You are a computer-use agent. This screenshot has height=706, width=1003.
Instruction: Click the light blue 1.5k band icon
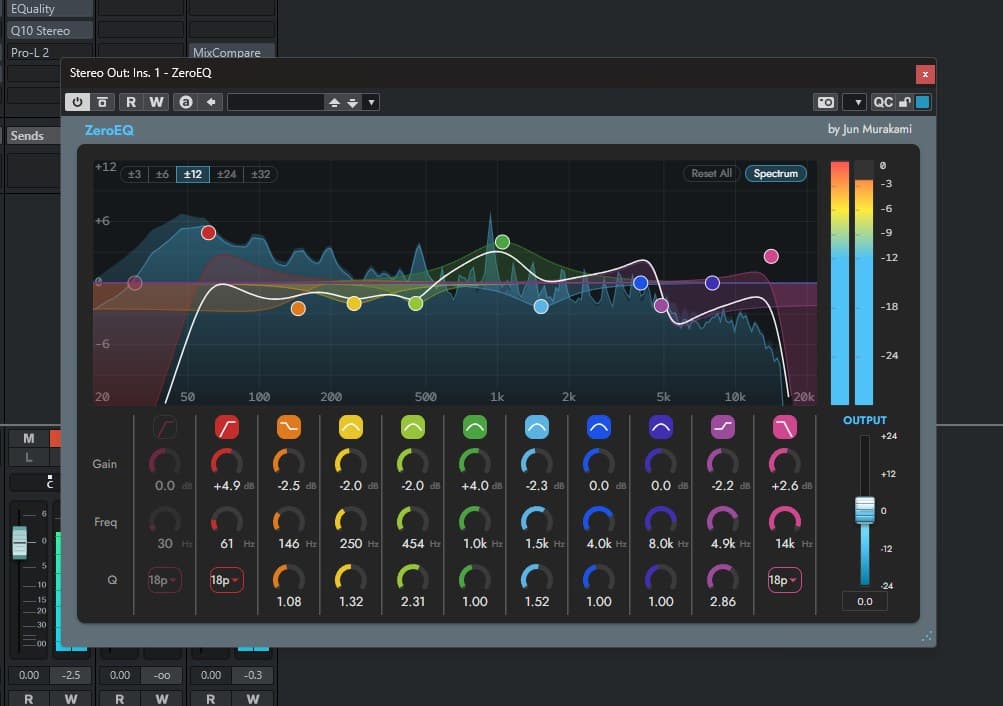click(x=537, y=427)
